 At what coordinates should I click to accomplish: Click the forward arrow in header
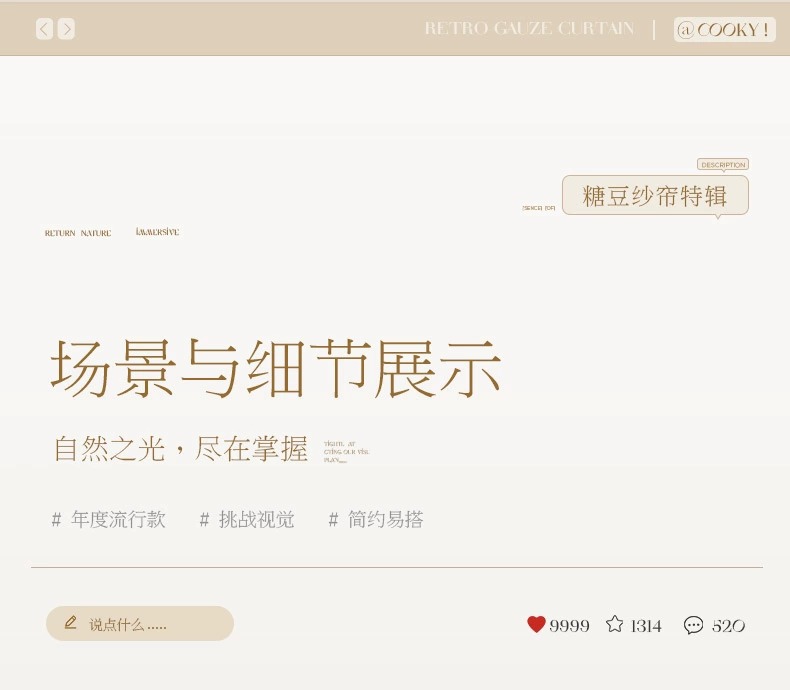[x=67, y=29]
